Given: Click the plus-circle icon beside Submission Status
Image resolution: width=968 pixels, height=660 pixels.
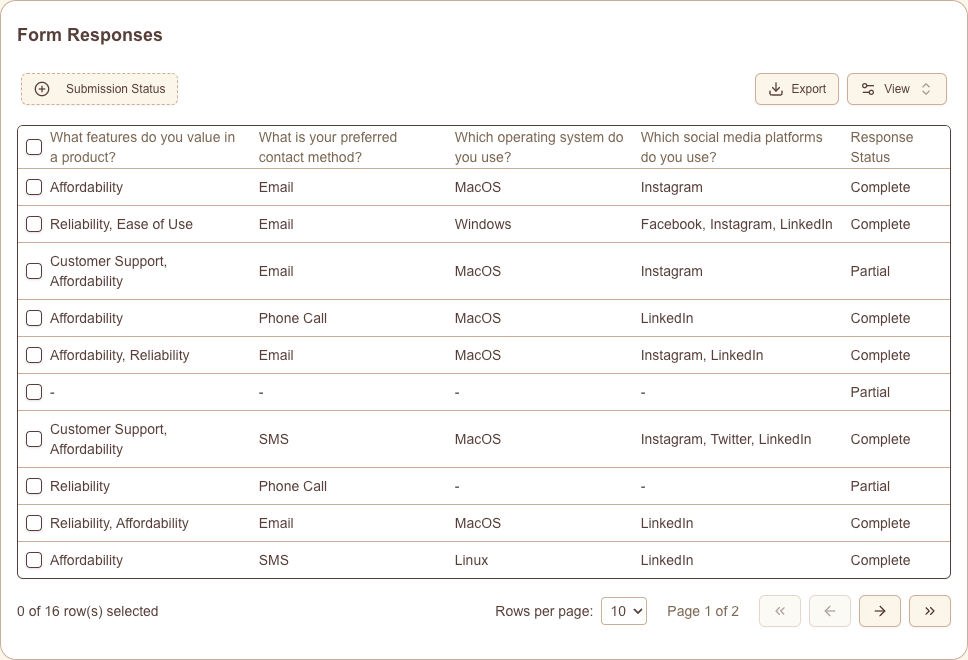Looking at the screenshot, I should (x=42, y=89).
